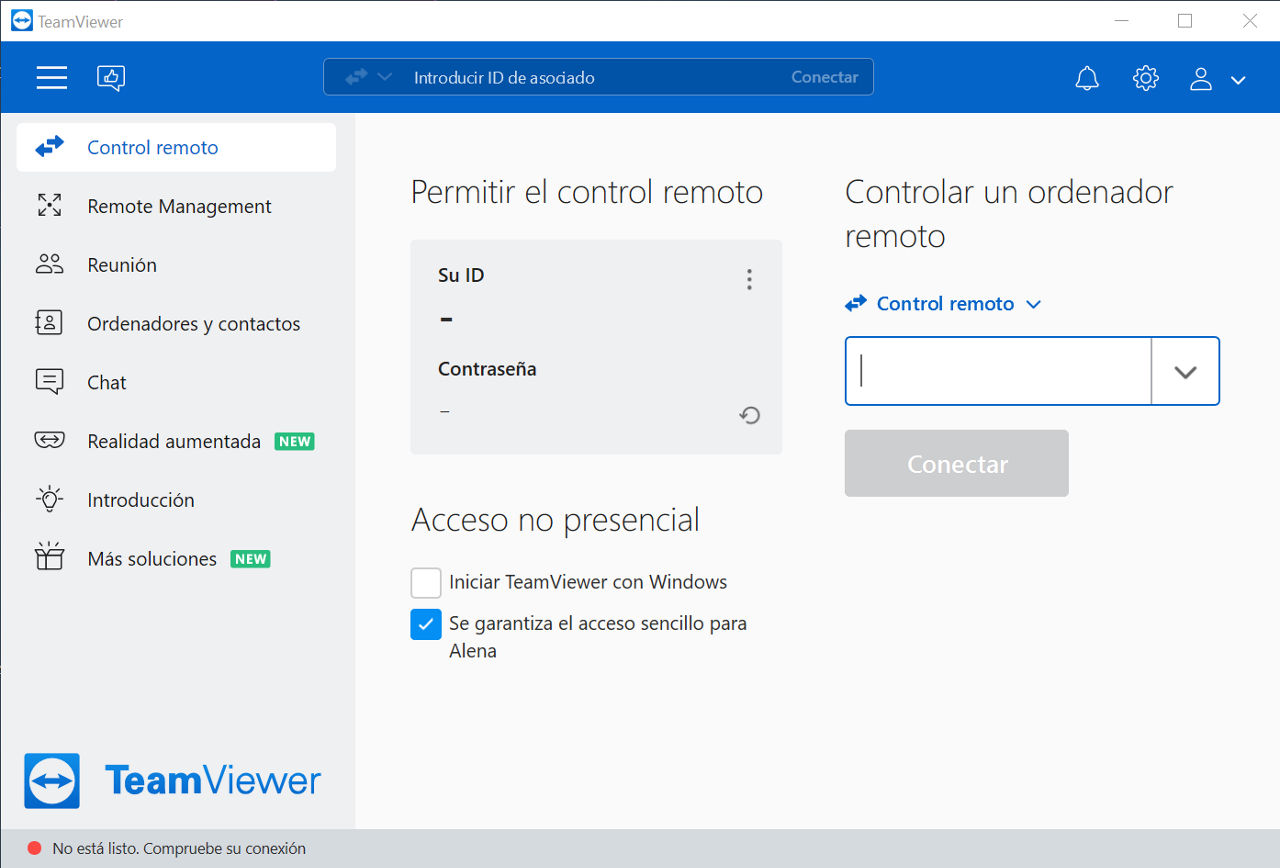Open the Chat section
Image resolution: width=1280 pixels, height=868 pixels.
(176, 382)
